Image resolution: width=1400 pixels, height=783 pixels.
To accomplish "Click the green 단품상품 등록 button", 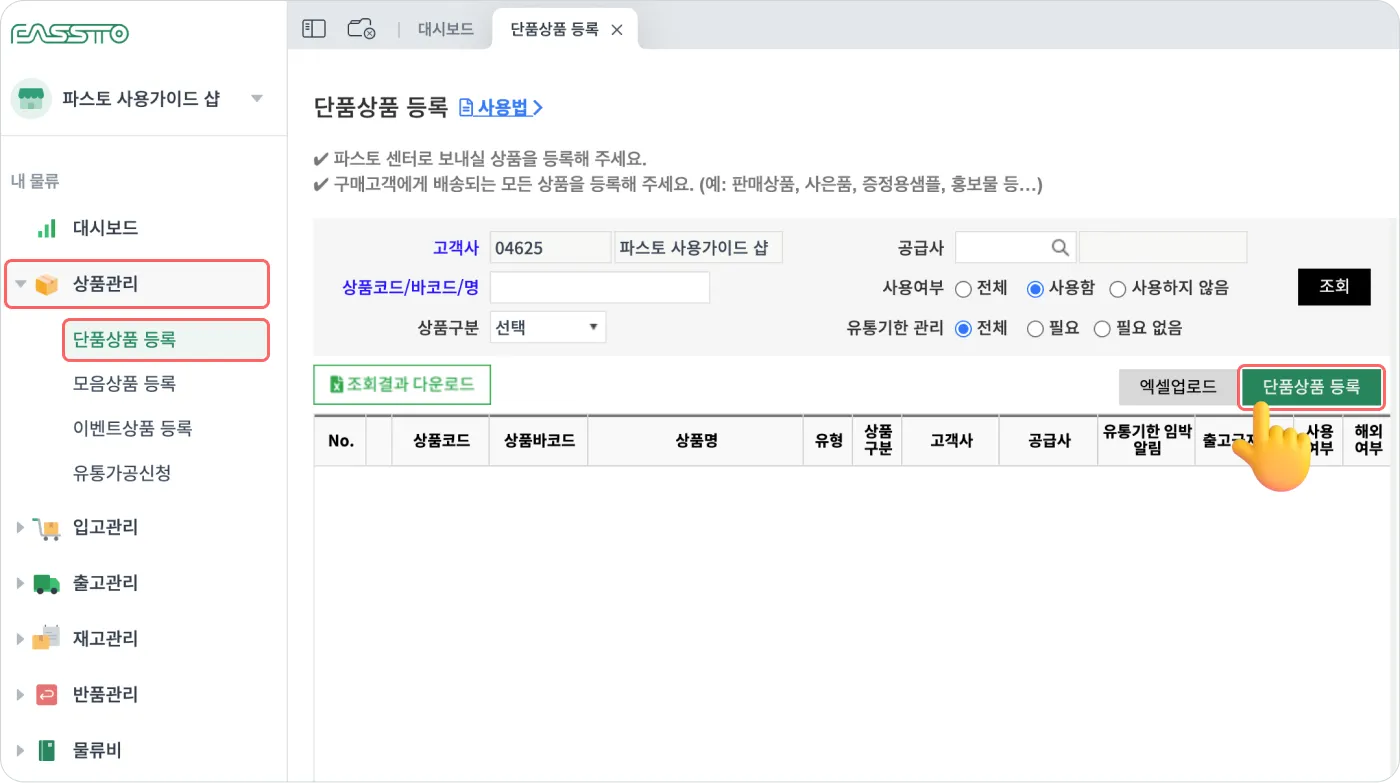I will 1312,387.
